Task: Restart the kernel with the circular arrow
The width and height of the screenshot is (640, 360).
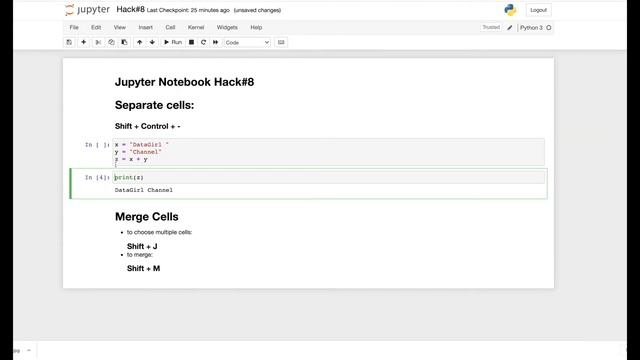Action: click(203, 42)
